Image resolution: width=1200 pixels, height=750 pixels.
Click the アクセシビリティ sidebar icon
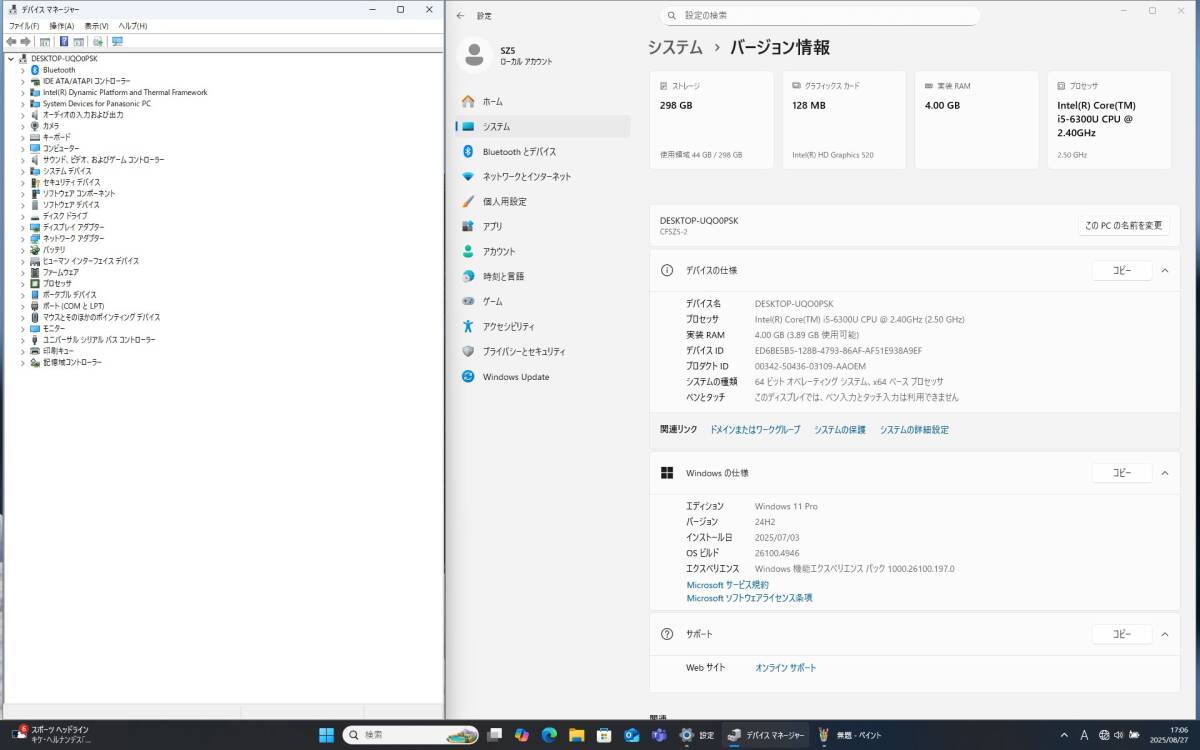(x=467, y=327)
